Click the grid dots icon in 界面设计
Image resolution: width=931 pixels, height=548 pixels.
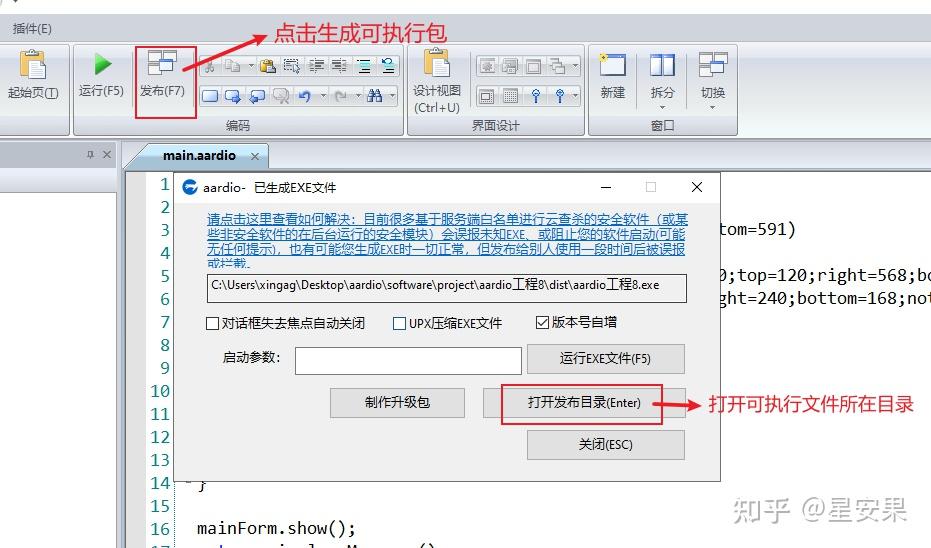pos(510,96)
